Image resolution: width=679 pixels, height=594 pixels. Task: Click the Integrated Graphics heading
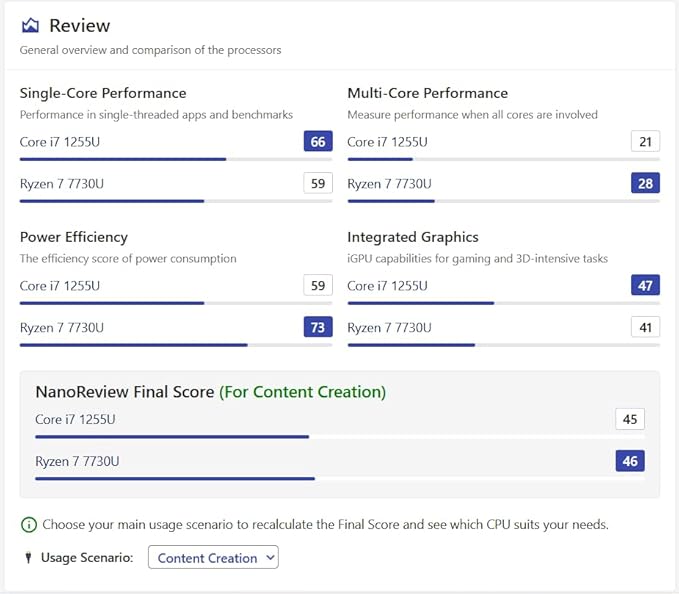[413, 237]
